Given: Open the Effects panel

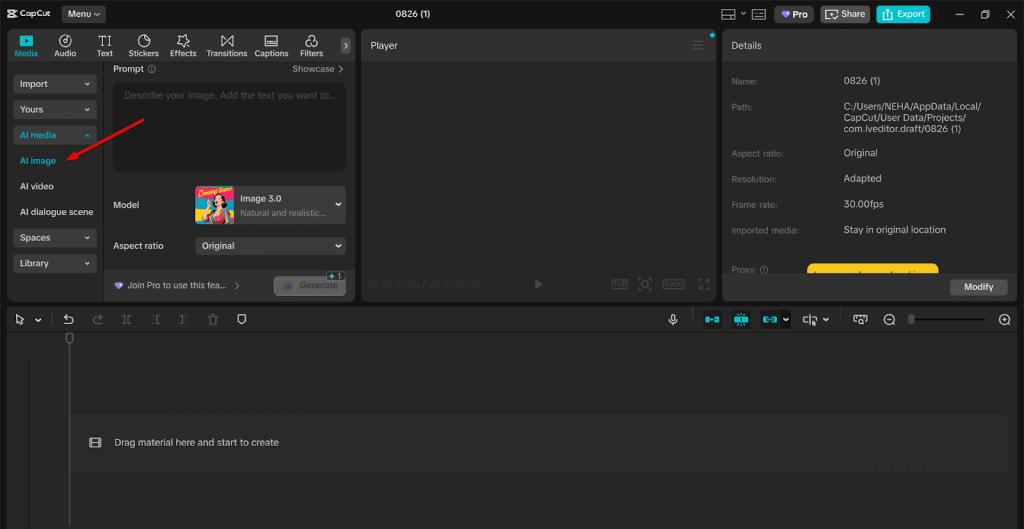Looking at the screenshot, I should 183,45.
